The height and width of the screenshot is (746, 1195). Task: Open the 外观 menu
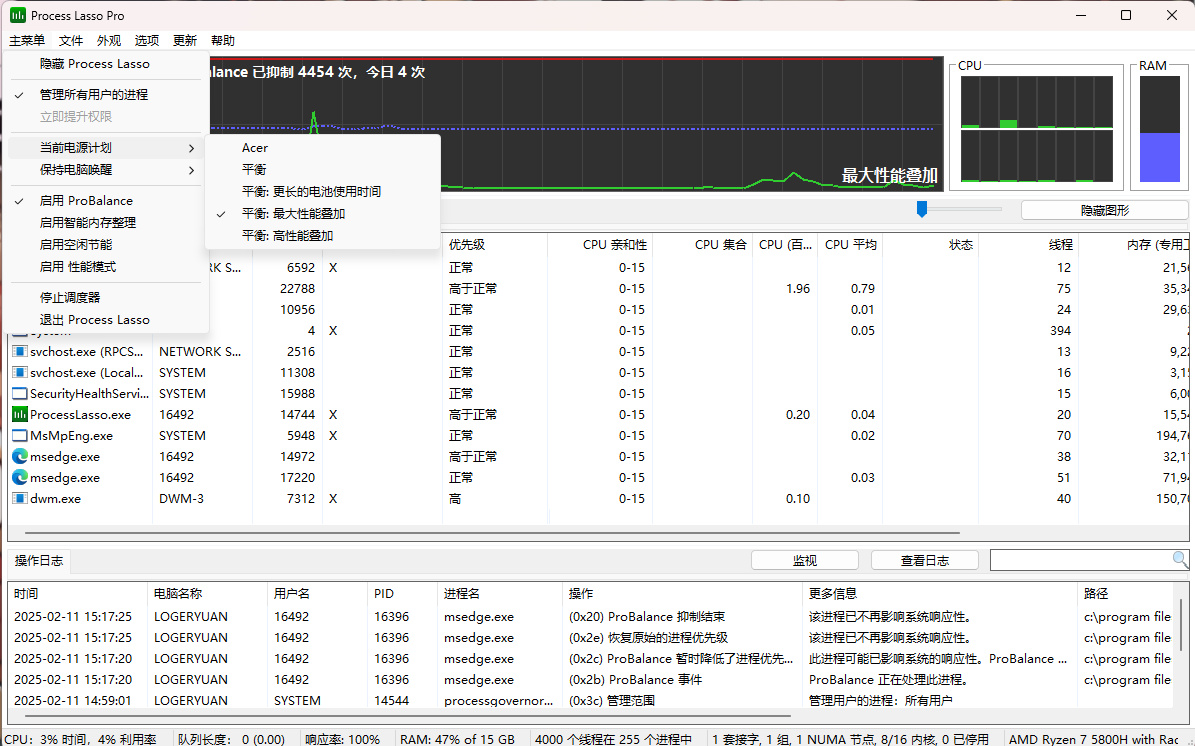(x=109, y=40)
